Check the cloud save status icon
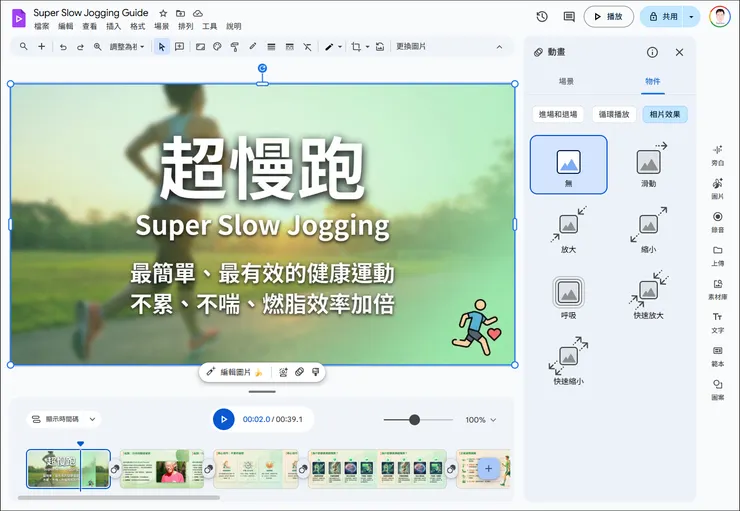The image size is (740, 511). (x=198, y=13)
